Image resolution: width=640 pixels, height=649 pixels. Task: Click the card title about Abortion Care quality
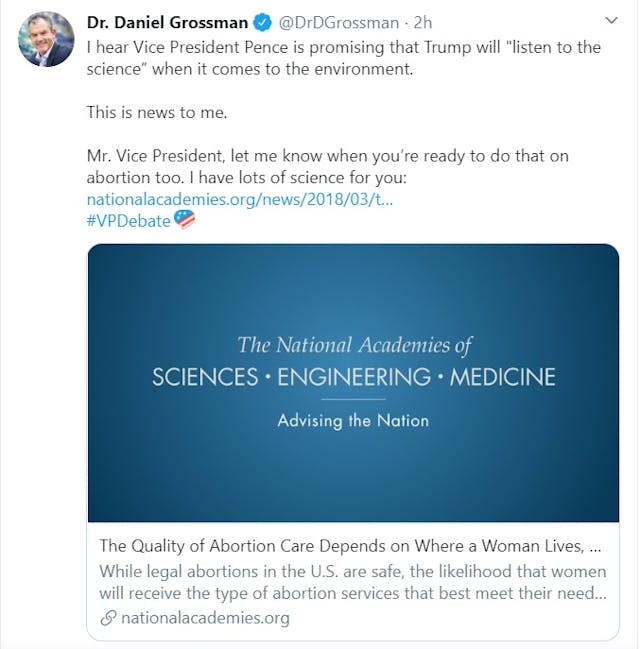coord(350,546)
